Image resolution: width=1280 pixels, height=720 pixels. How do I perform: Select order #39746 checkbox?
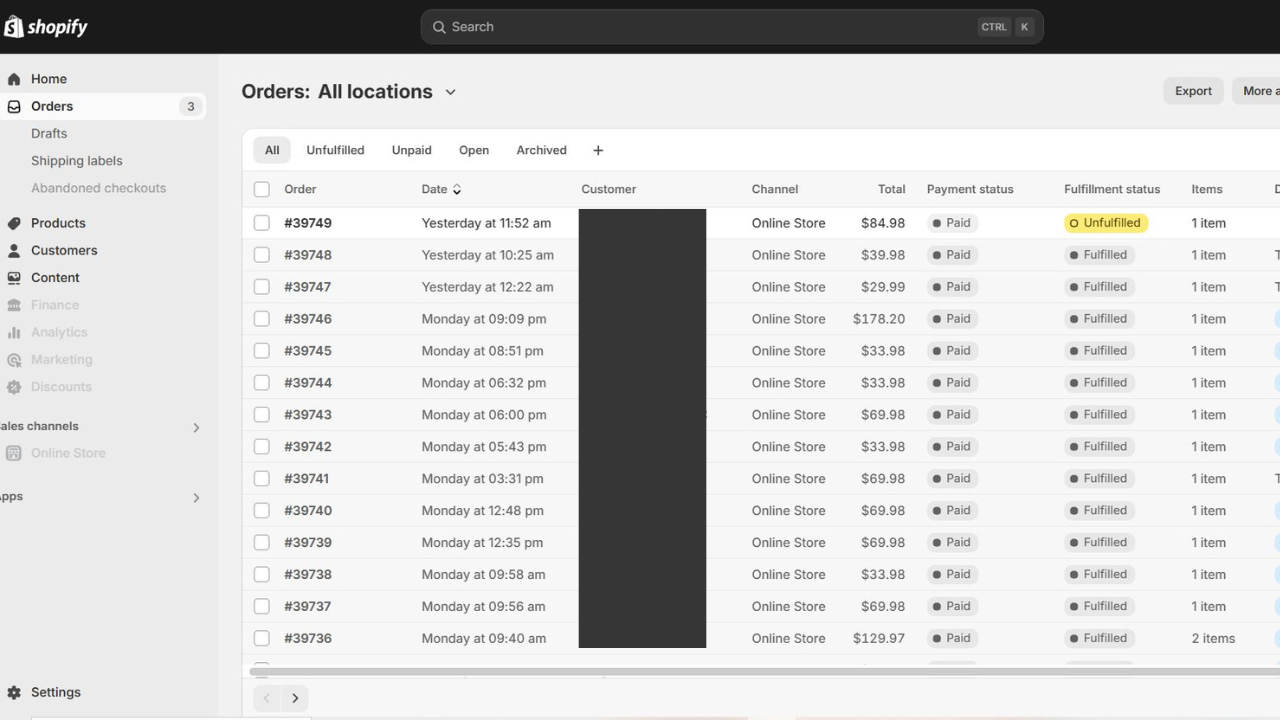(262, 319)
